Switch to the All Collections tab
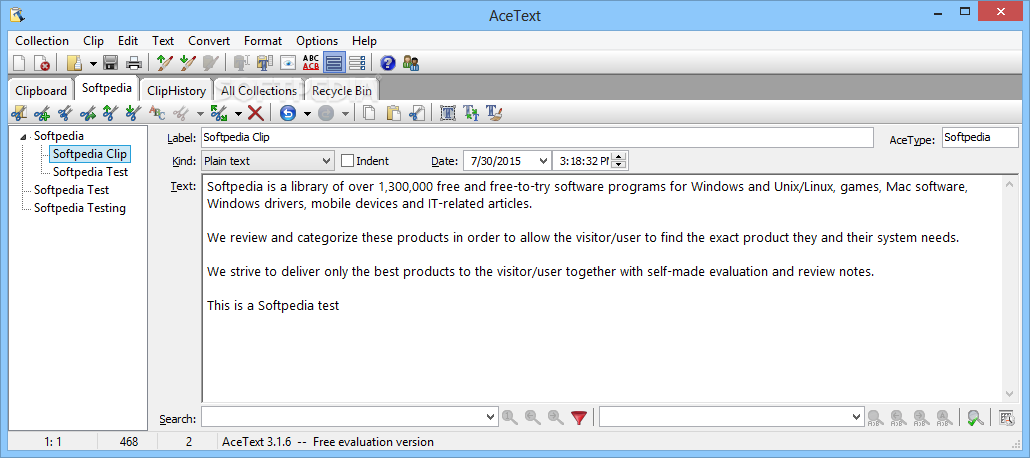The width and height of the screenshot is (1030, 458). [259, 91]
